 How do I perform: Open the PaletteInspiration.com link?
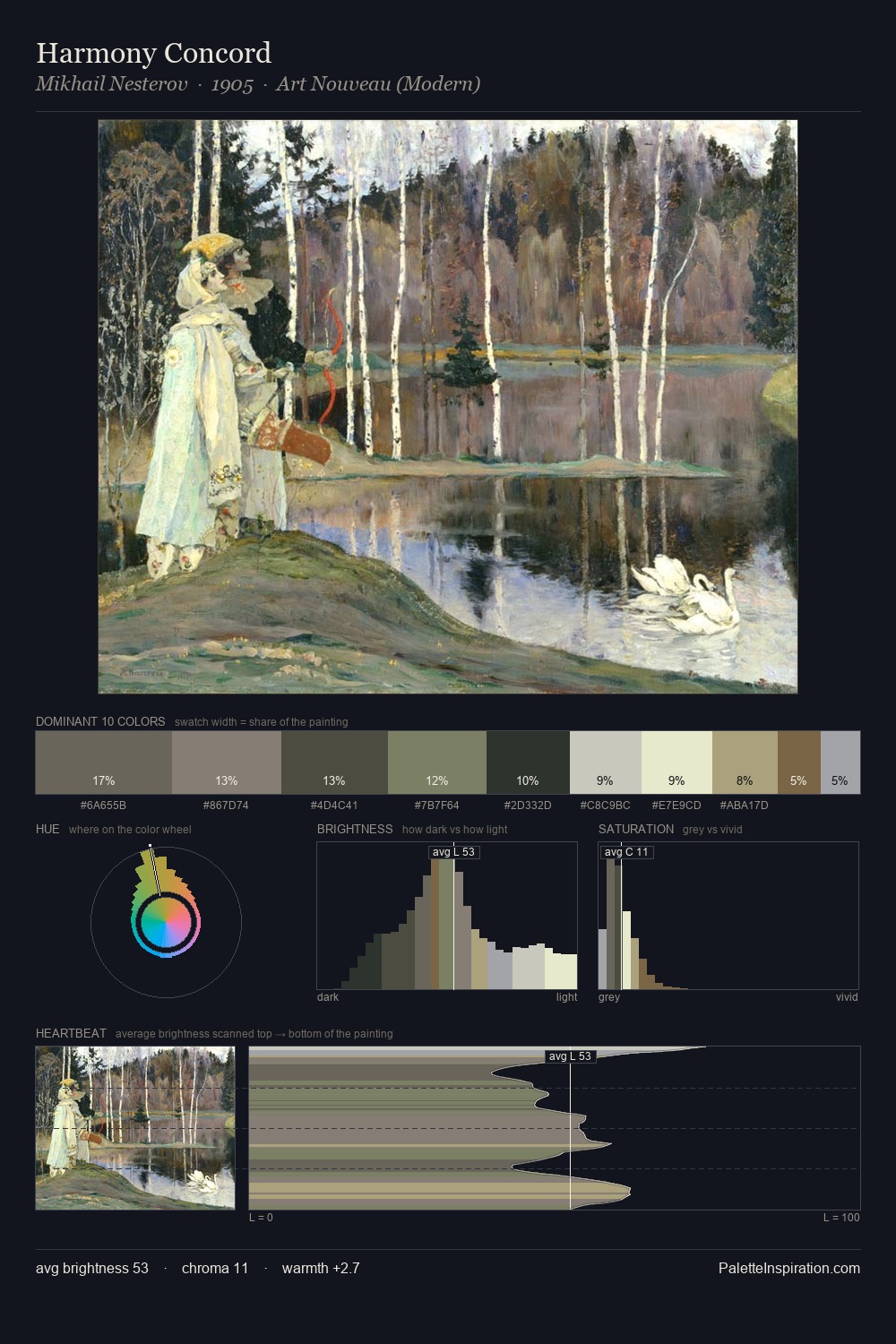[789, 1268]
